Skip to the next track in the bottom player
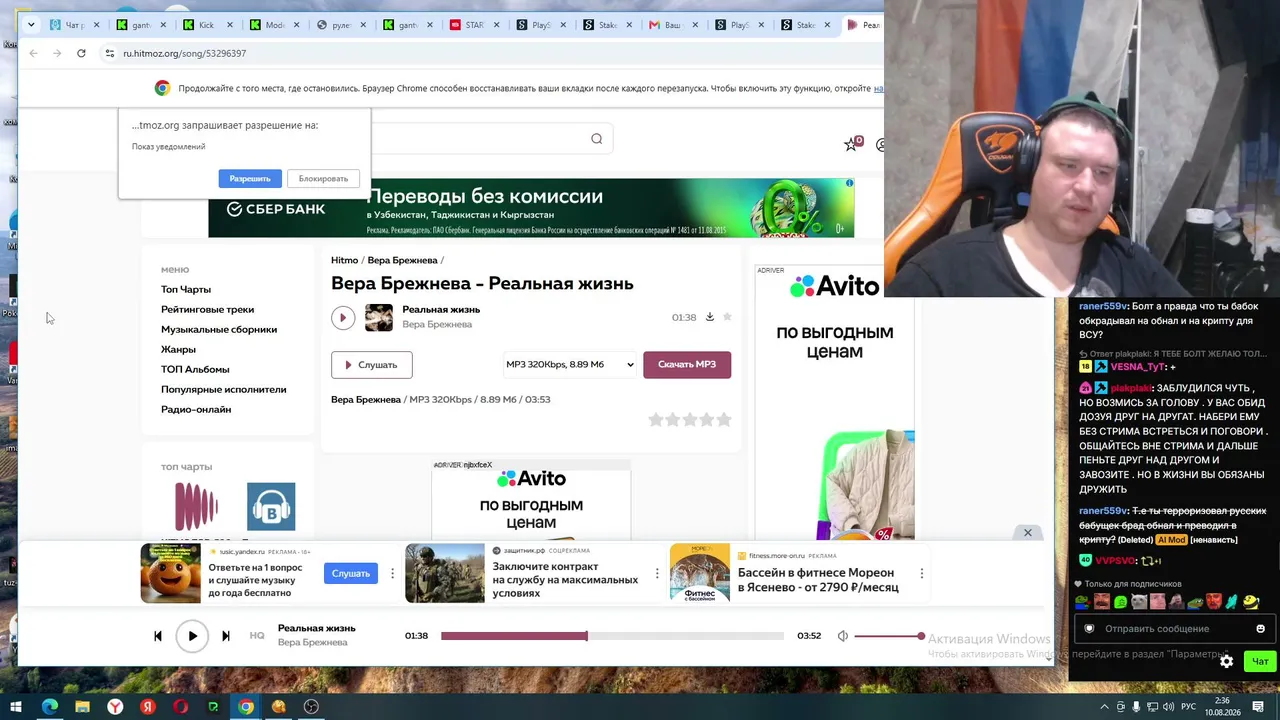Viewport: 1280px width, 720px height. coord(226,636)
